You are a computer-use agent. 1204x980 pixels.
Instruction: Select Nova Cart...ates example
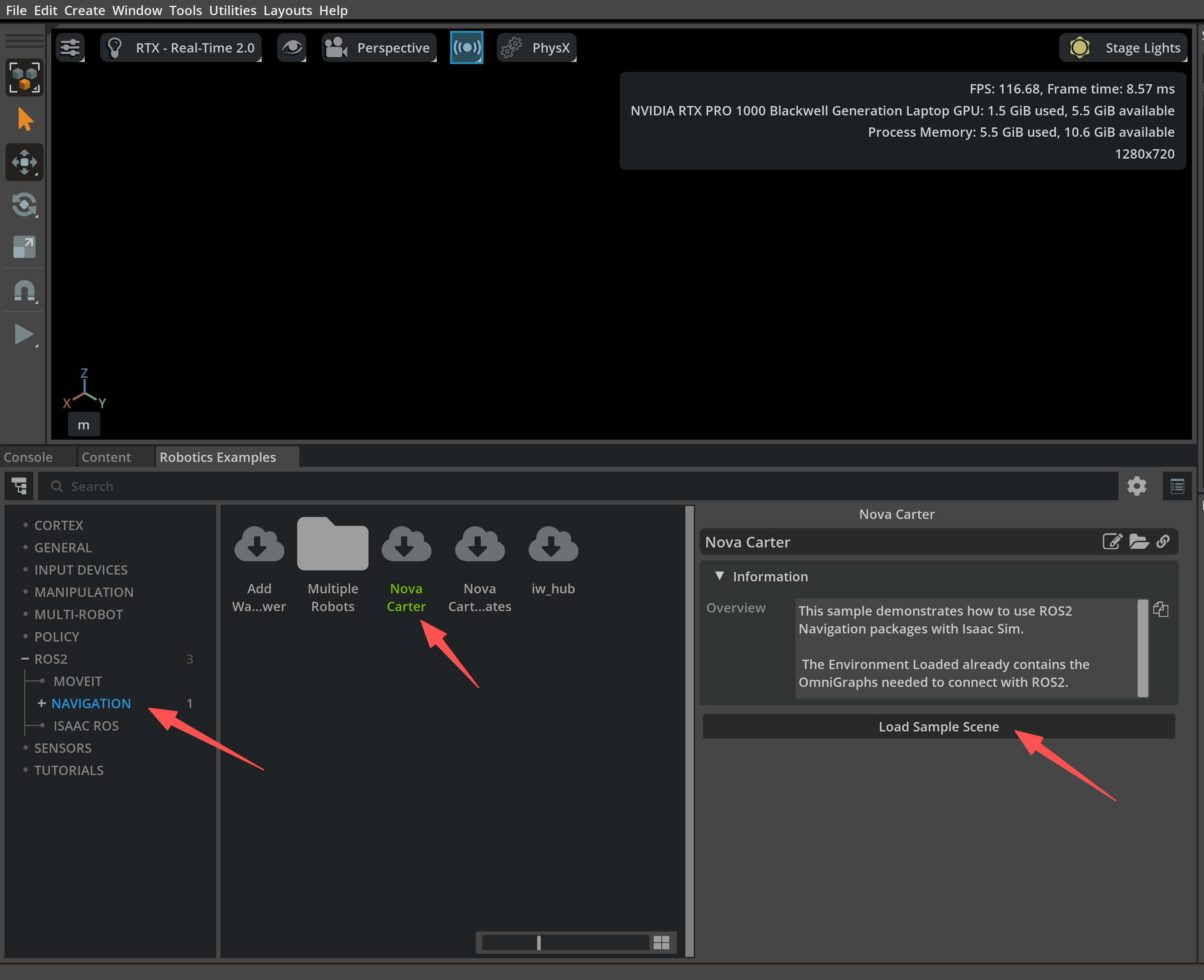point(479,568)
